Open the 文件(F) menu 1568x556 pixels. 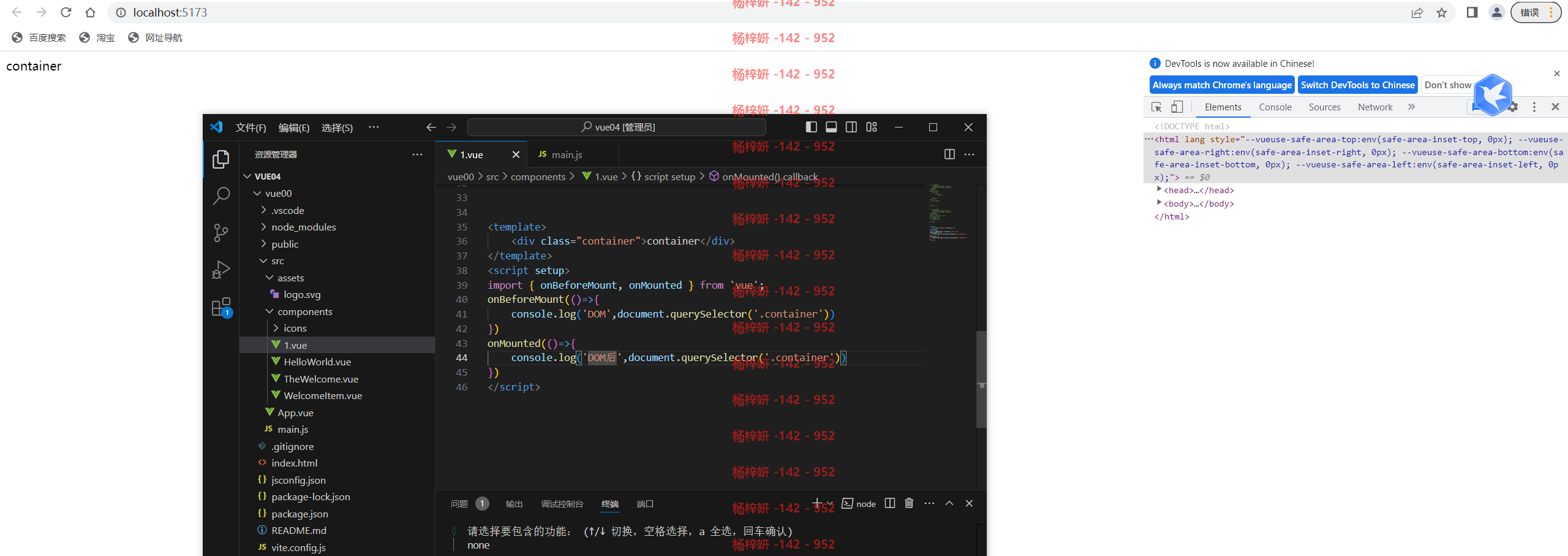[x=251, y=128]
